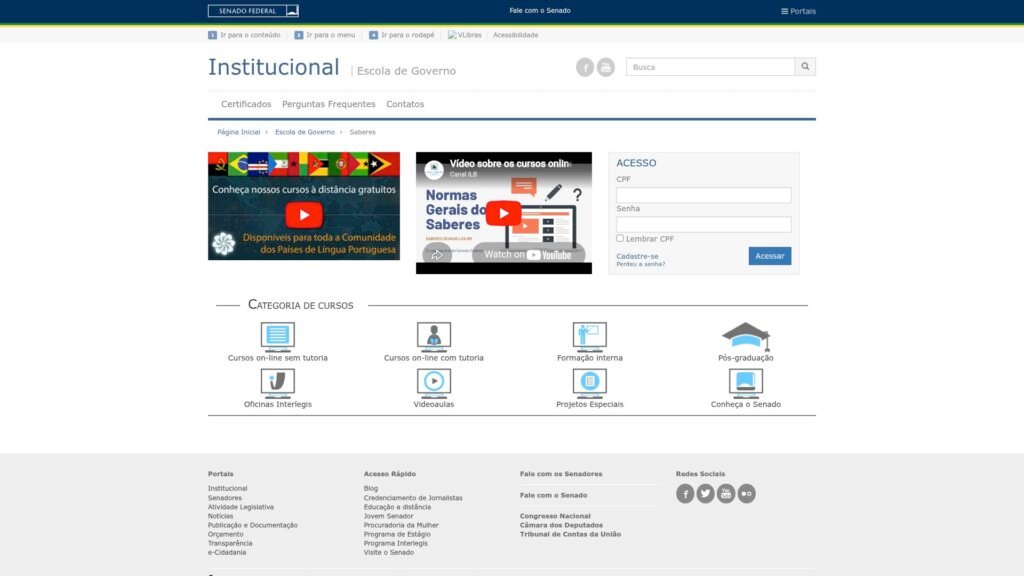Open the Portais hamburger menu
This screenshot has height=576, width=1024.
pos(798,11)
